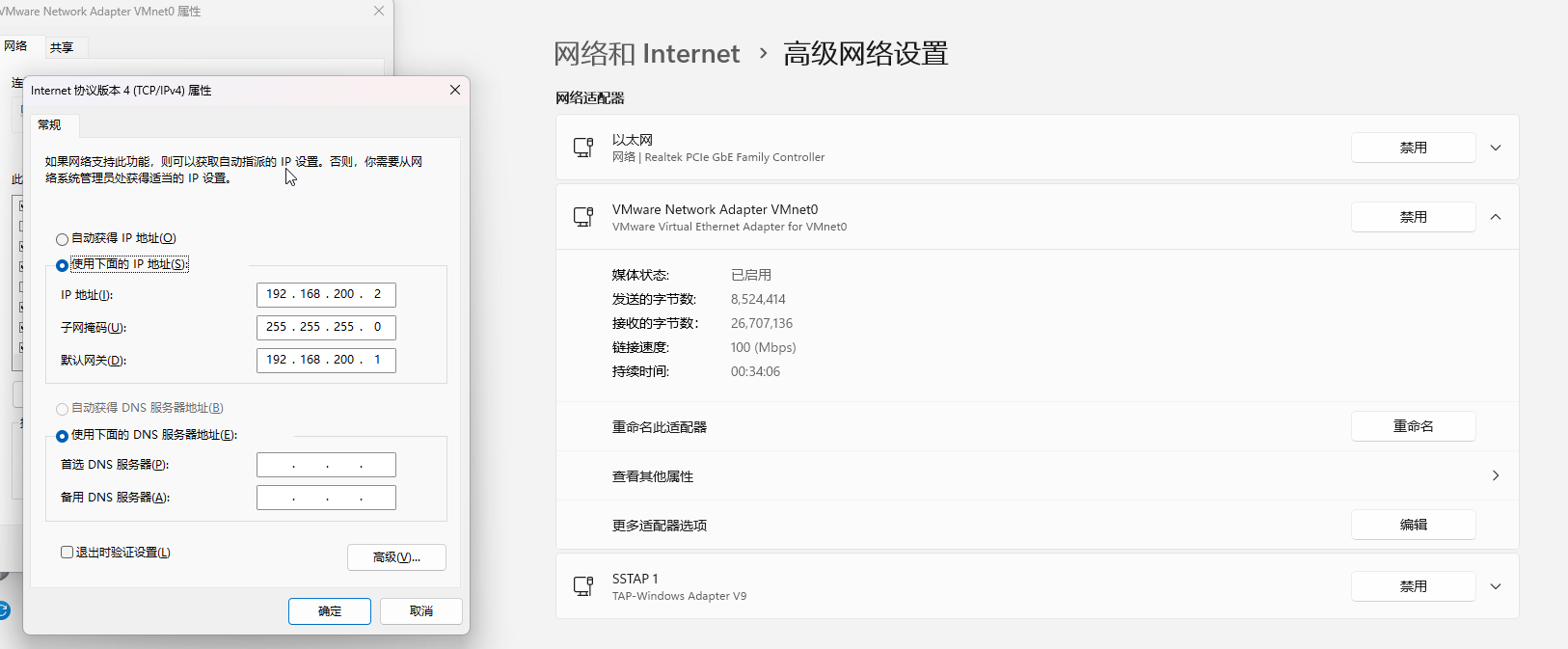The height and width of the screenshot is (649, 1568).
Task: Click the 26,707,136 bytes received value
Action: [762, 323]
